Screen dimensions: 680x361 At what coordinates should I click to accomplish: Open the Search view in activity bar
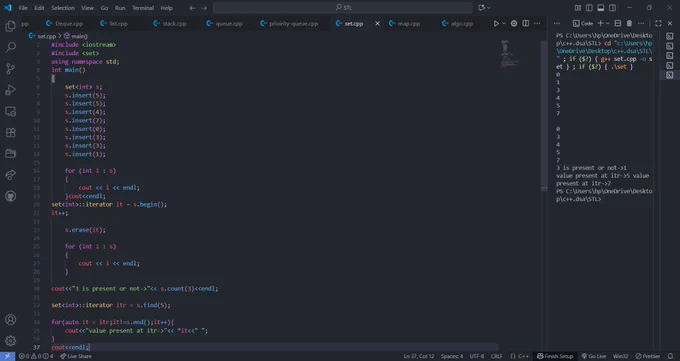[10, 47]
